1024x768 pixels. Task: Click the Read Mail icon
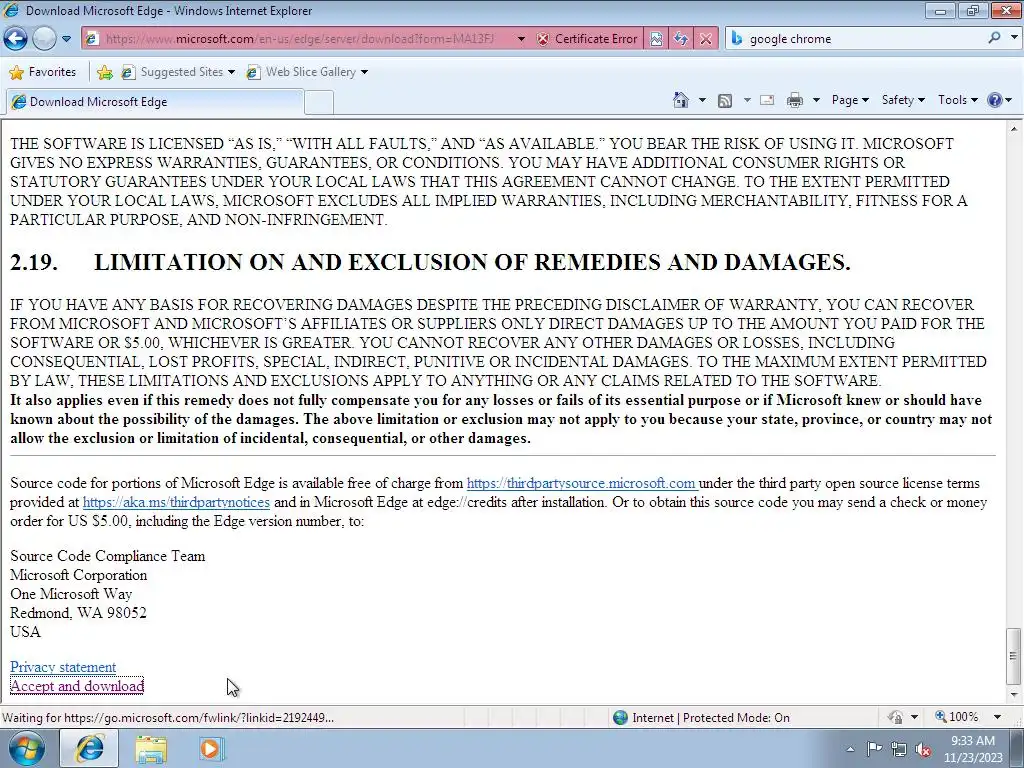click(767, 100)
